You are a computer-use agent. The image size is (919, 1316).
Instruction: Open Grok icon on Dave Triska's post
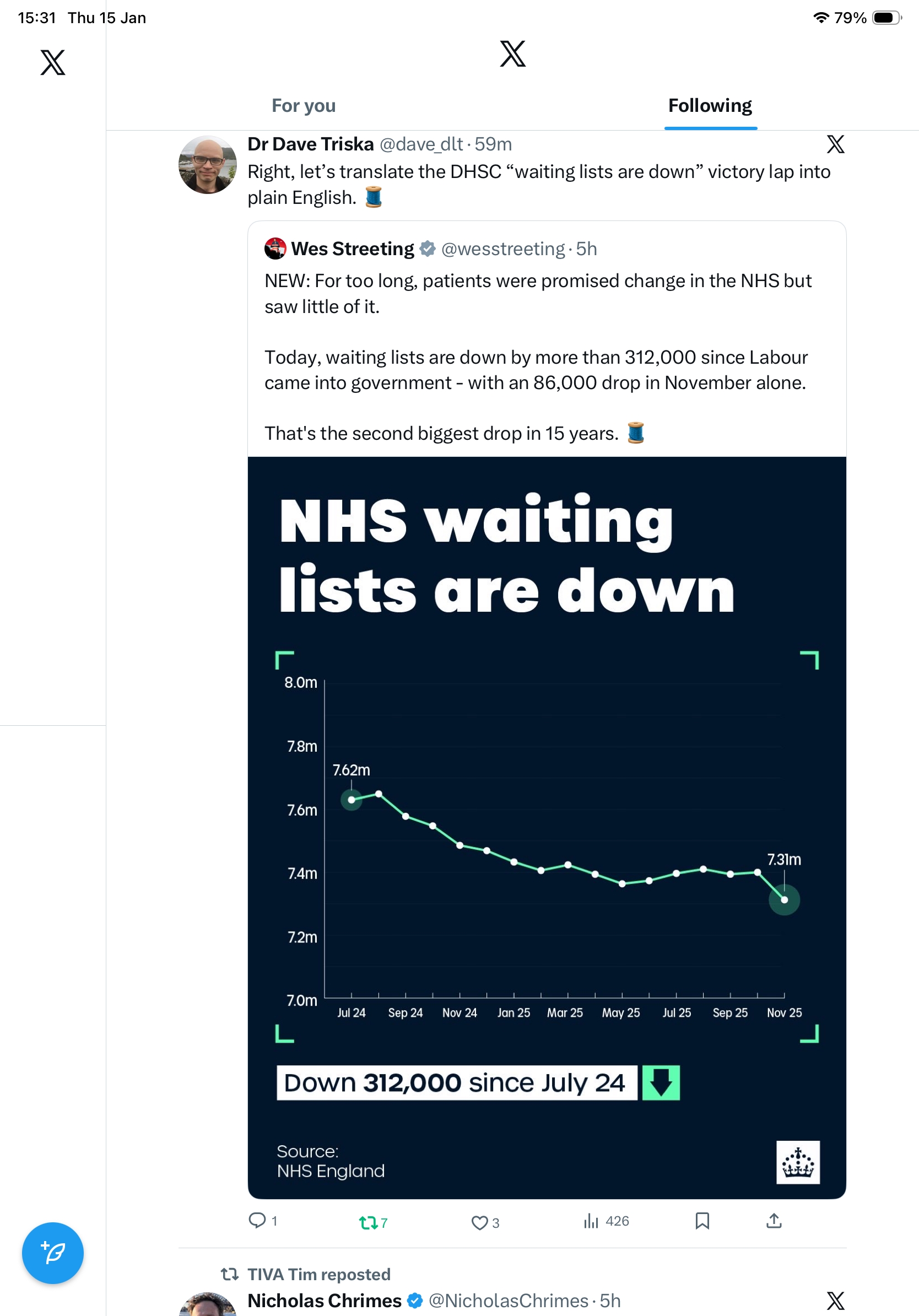click(x=835, y=144)
